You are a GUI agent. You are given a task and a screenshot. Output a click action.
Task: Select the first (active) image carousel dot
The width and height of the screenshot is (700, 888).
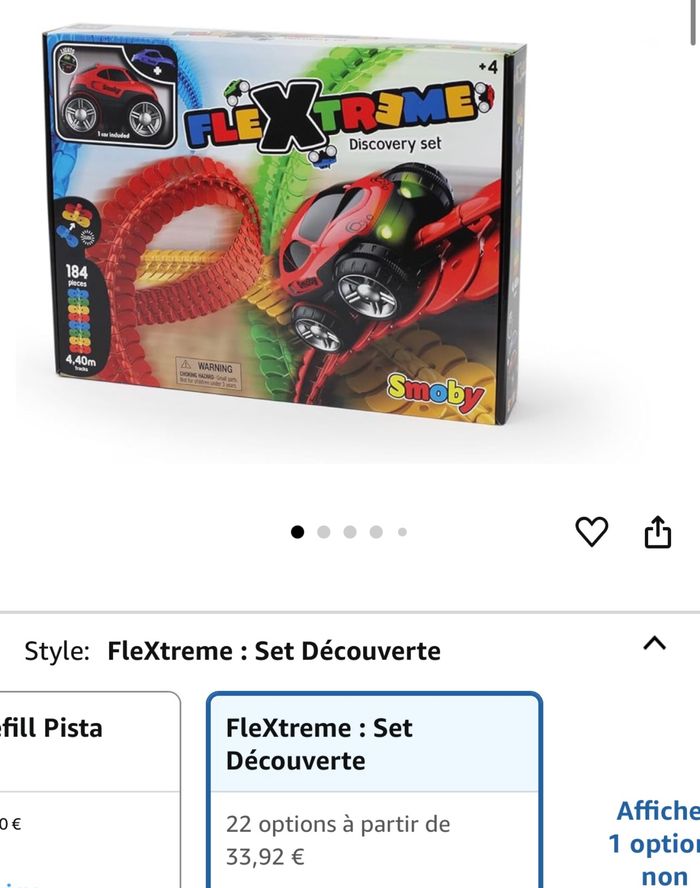click(297, 532)
